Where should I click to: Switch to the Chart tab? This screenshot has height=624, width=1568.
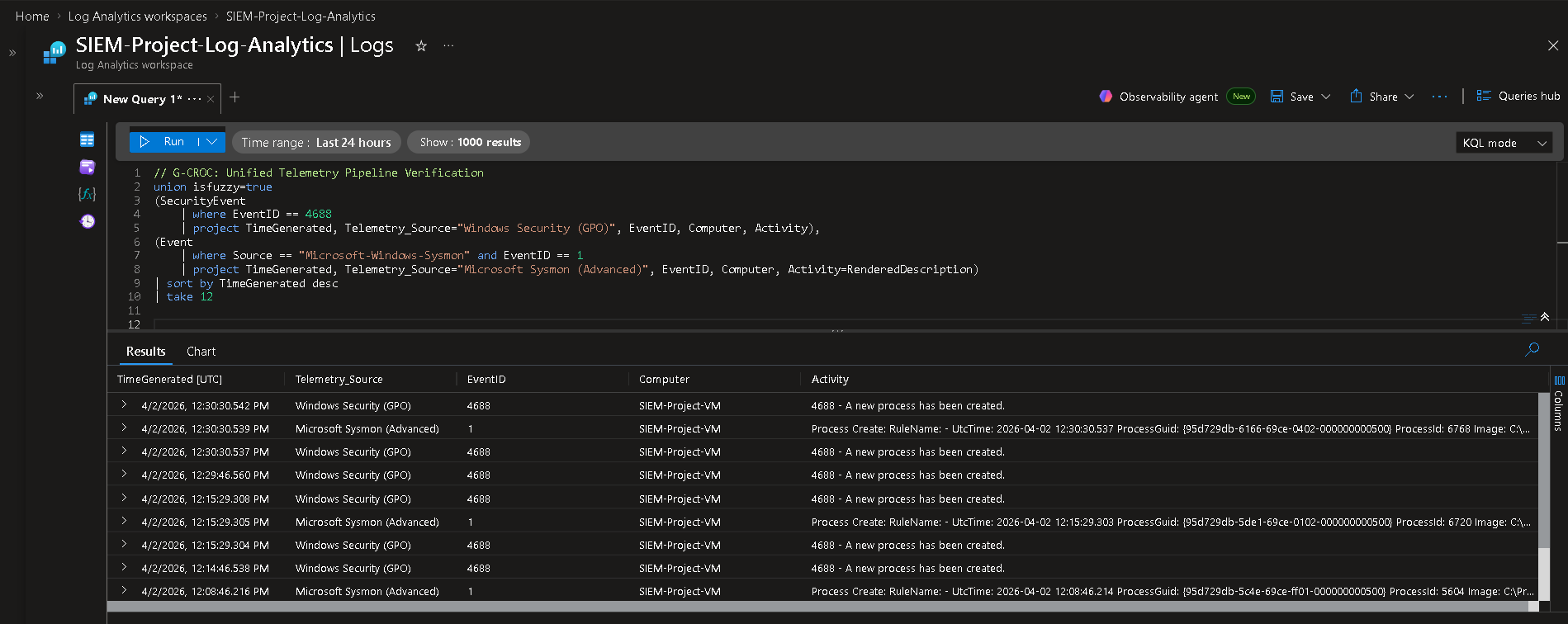click(201, 352)
